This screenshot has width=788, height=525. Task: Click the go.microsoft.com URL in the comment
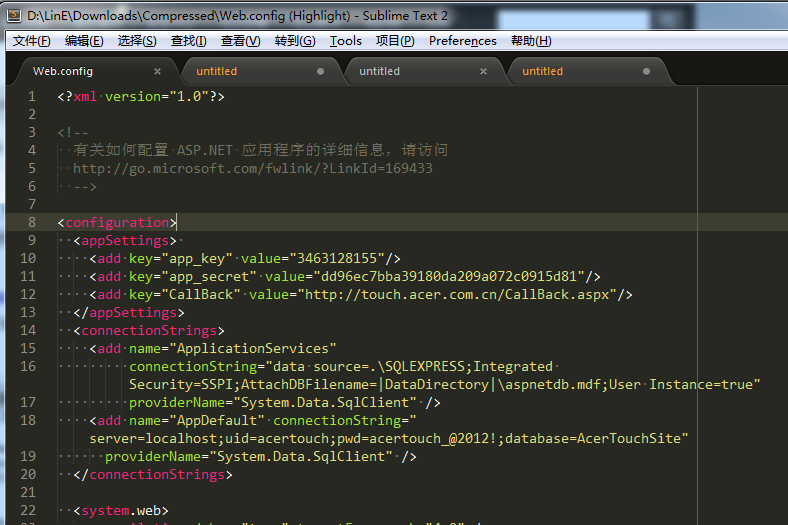tap(253, 168)
